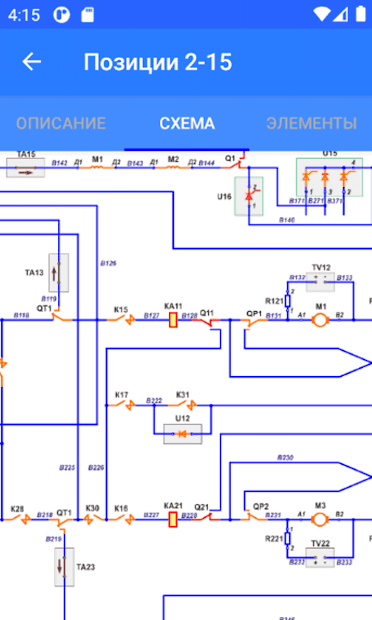372x620 pixels.
Task: Tap the wire label B227
Action: pos(151,515)
